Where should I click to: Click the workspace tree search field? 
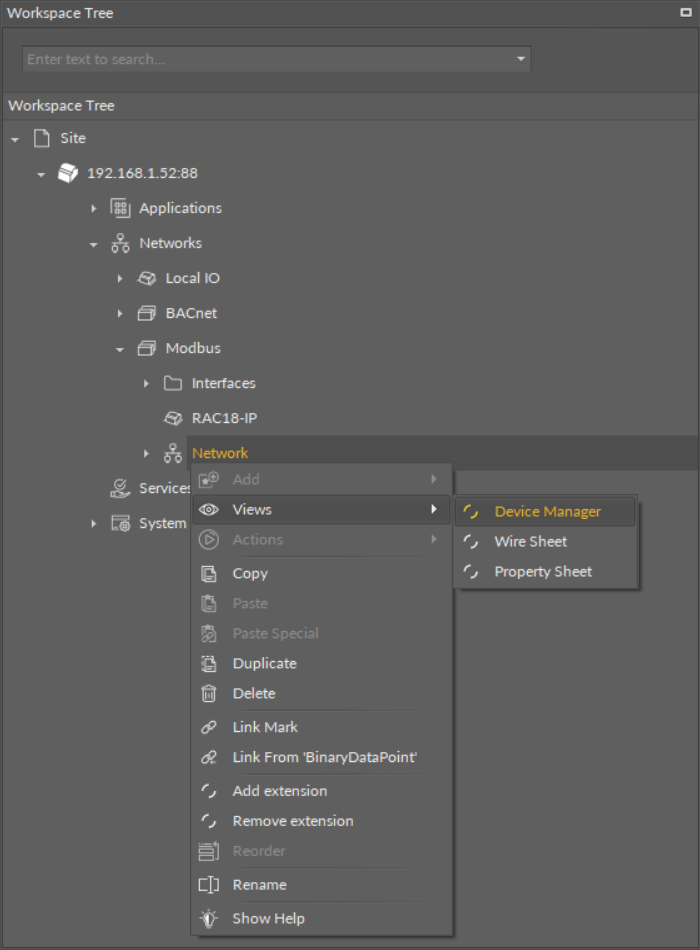265,59
